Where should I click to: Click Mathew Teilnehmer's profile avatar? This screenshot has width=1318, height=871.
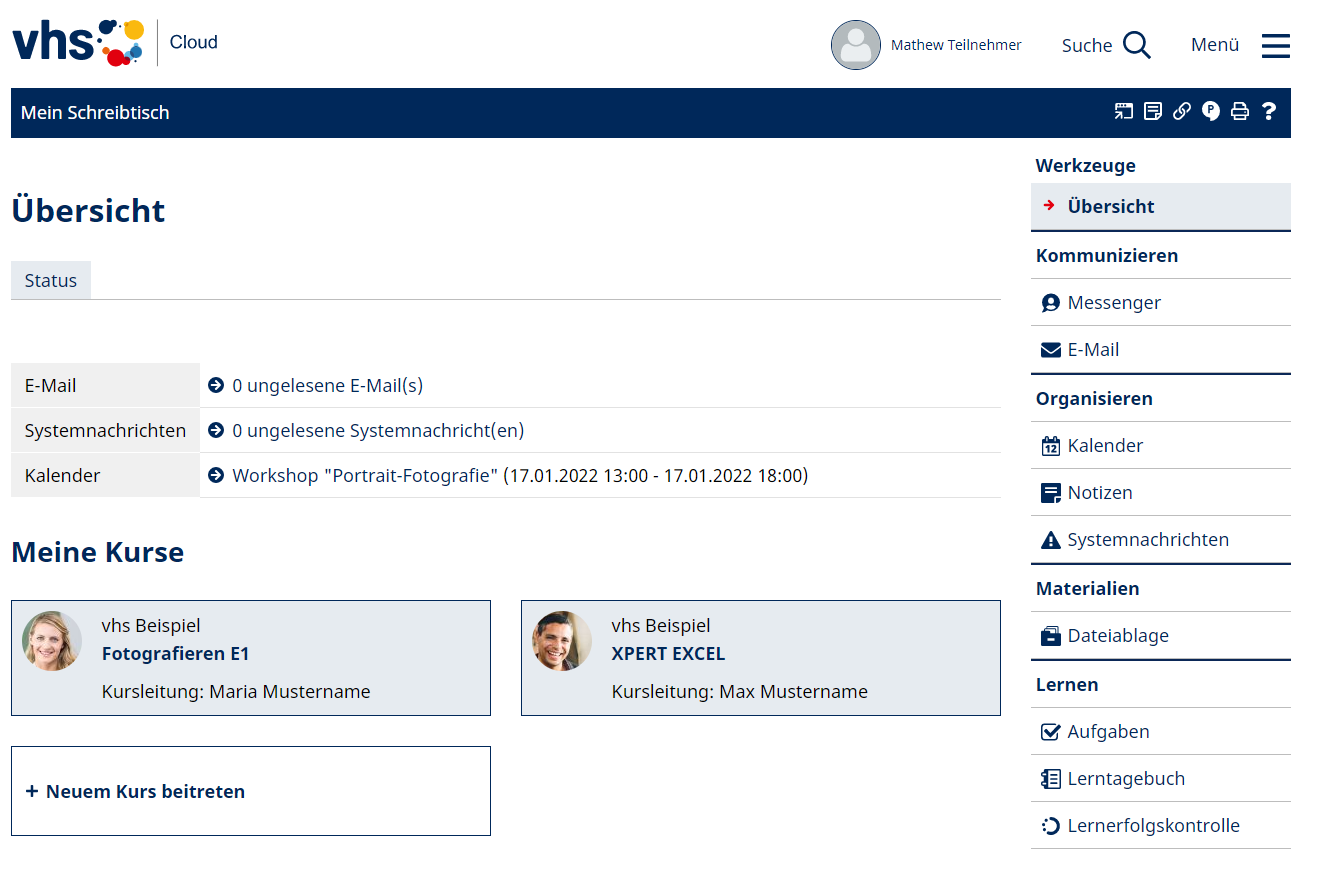[856, 45]
